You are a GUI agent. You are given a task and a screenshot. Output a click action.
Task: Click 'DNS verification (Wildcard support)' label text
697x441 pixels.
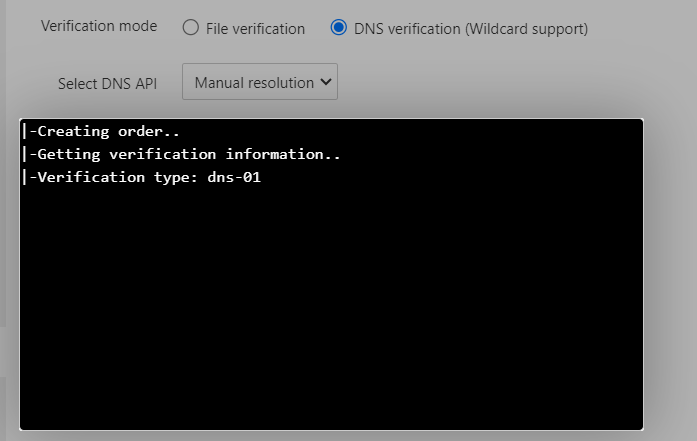471,29
